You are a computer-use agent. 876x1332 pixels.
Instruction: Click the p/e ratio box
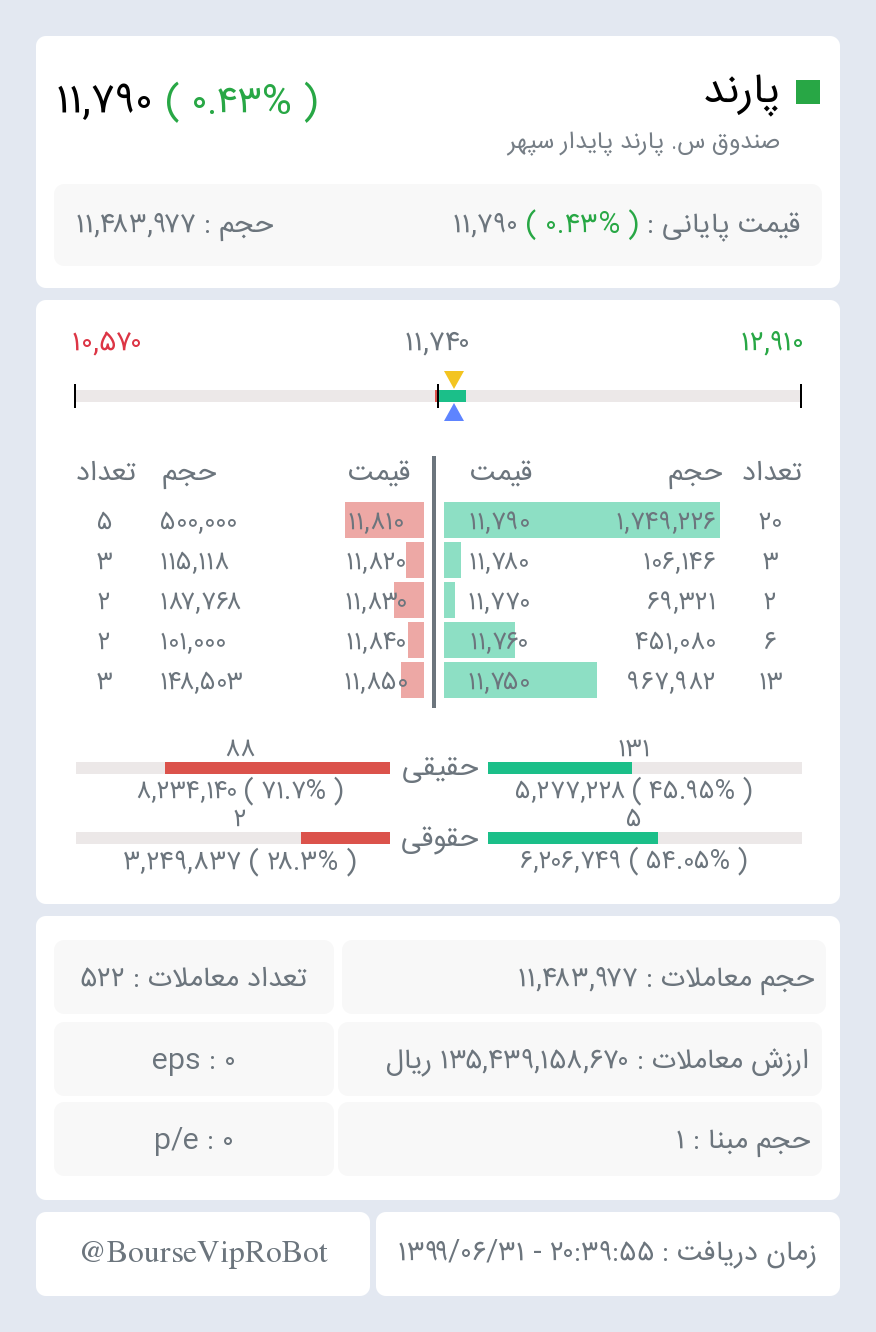[194, 1139]
